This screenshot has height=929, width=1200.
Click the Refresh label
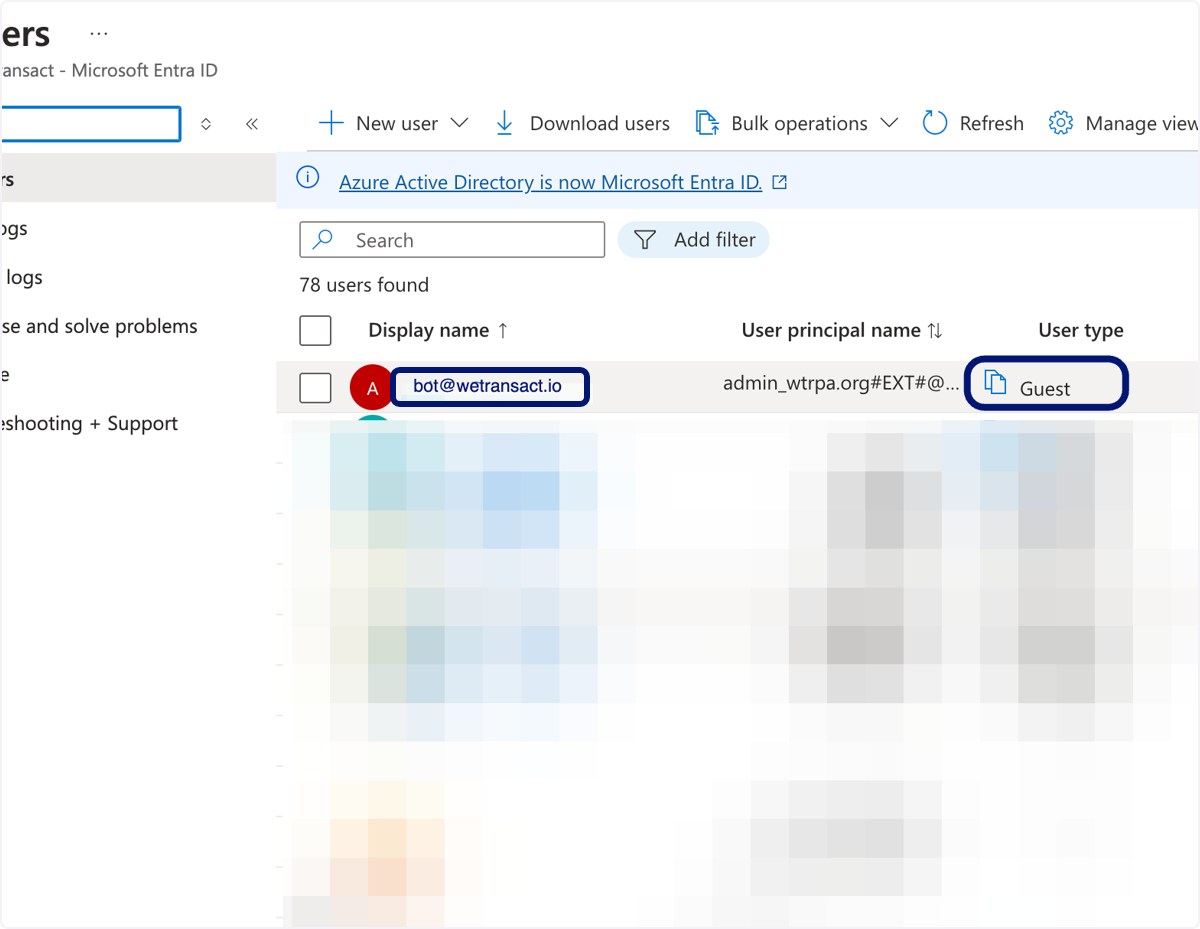[x=992, y=123]
